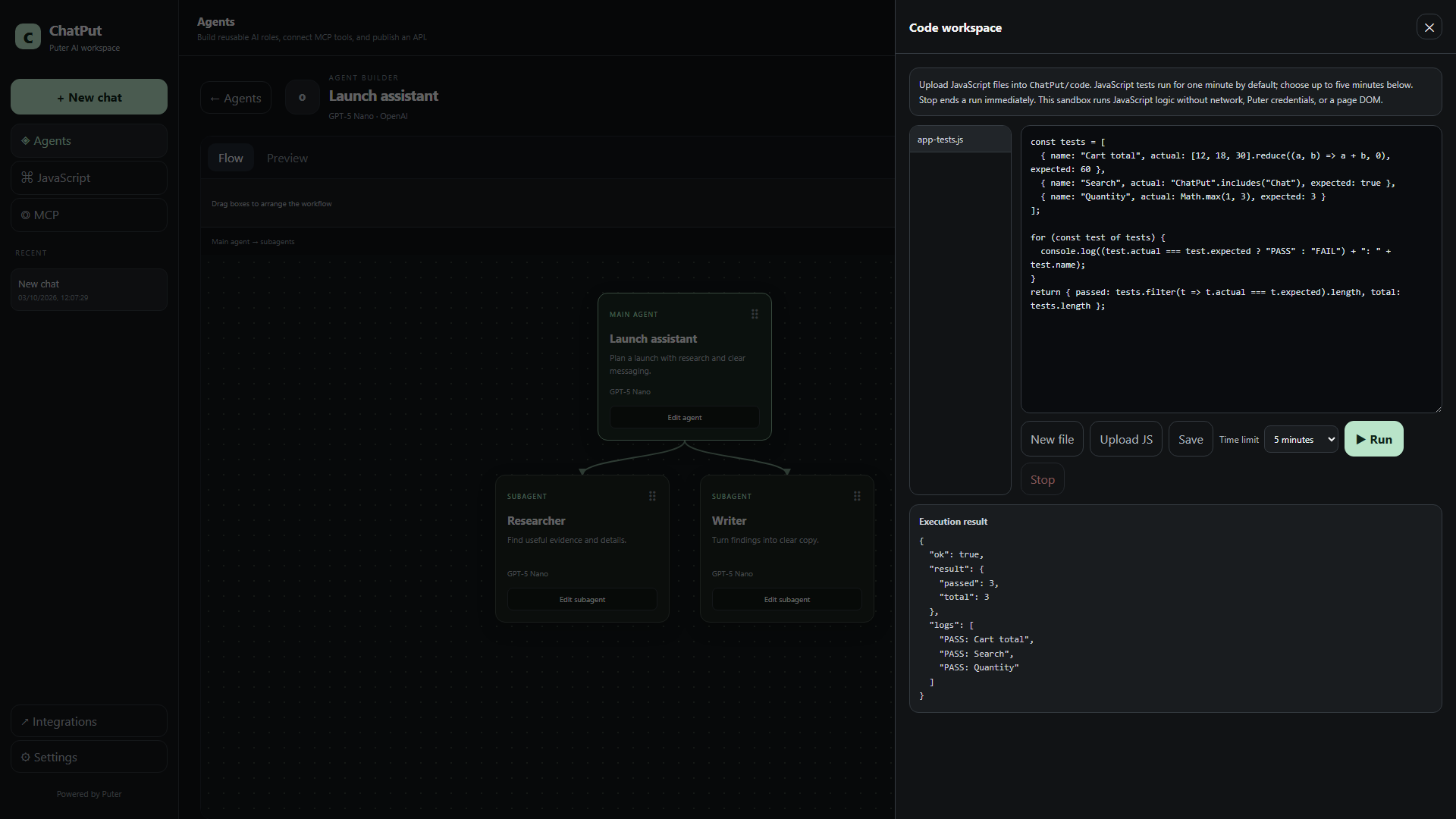Click the Powered by Puter link
The width and height of the screenshot is (1456, 819).
[89, 794]
